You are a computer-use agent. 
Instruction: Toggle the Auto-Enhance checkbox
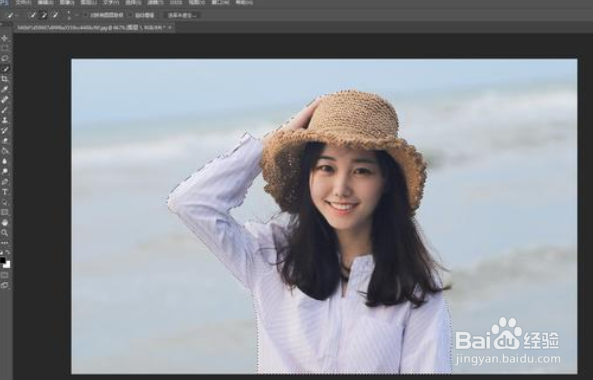131,16
